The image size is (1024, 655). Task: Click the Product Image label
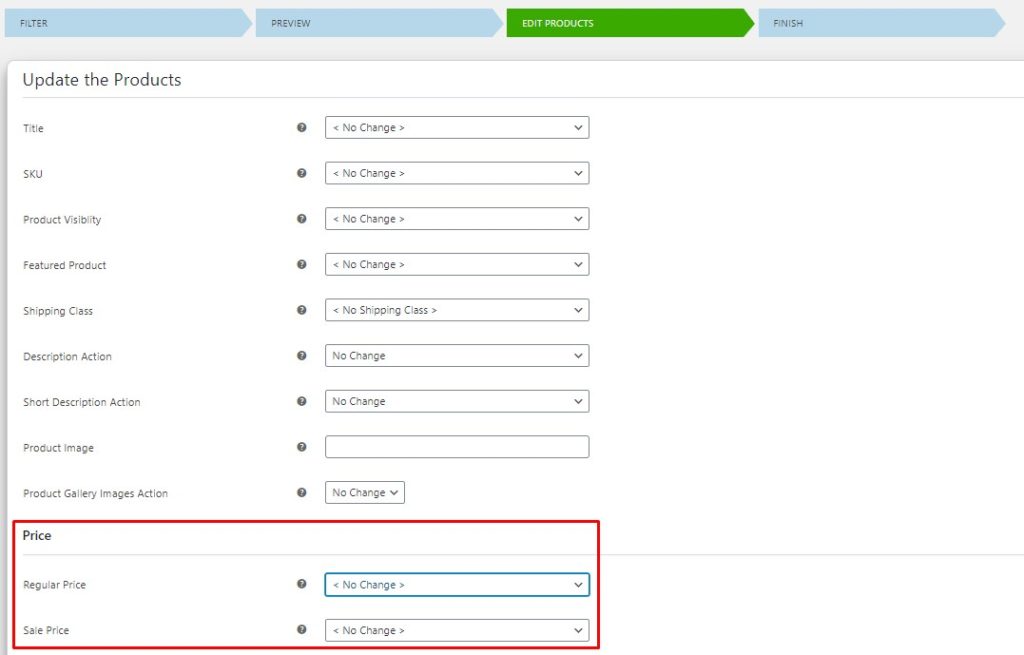pyautogui.click(x=59, y=448)
